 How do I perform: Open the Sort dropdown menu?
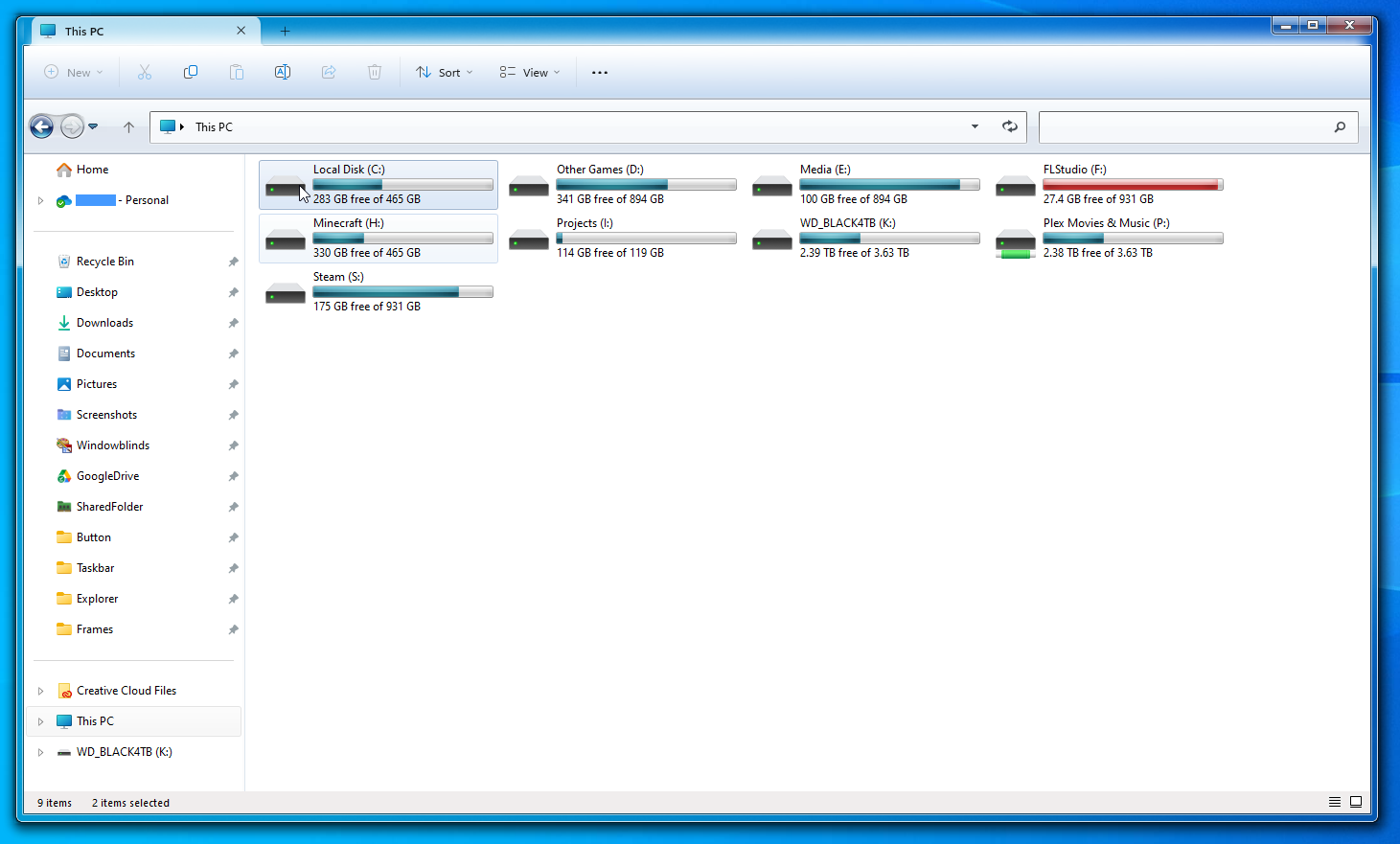445,73
